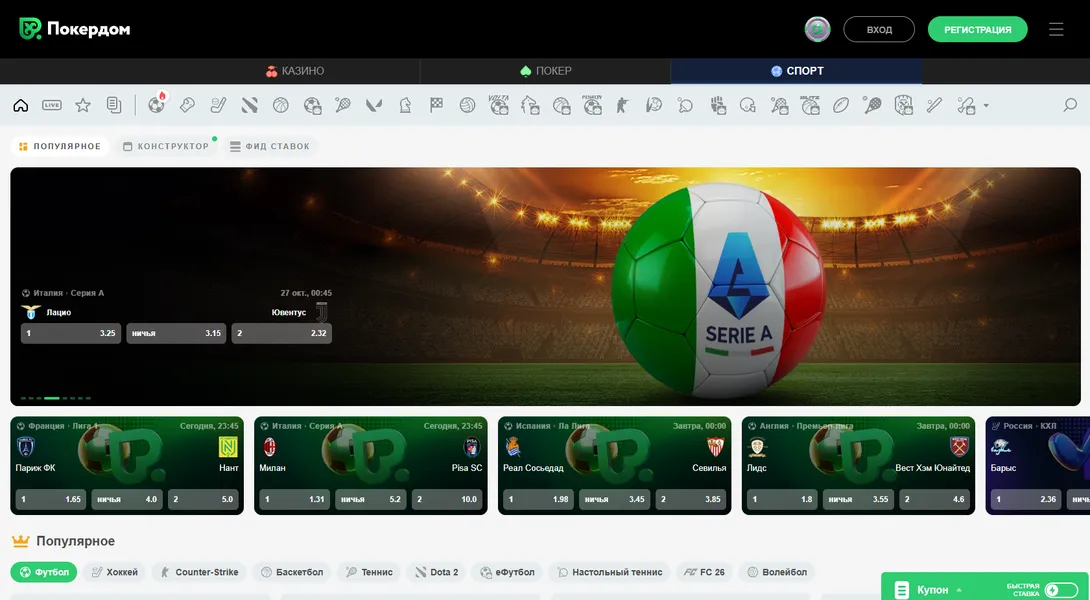Open the search magnifier icon
The width and height of the screenshot is (1090, 600).
point(1070,105)
